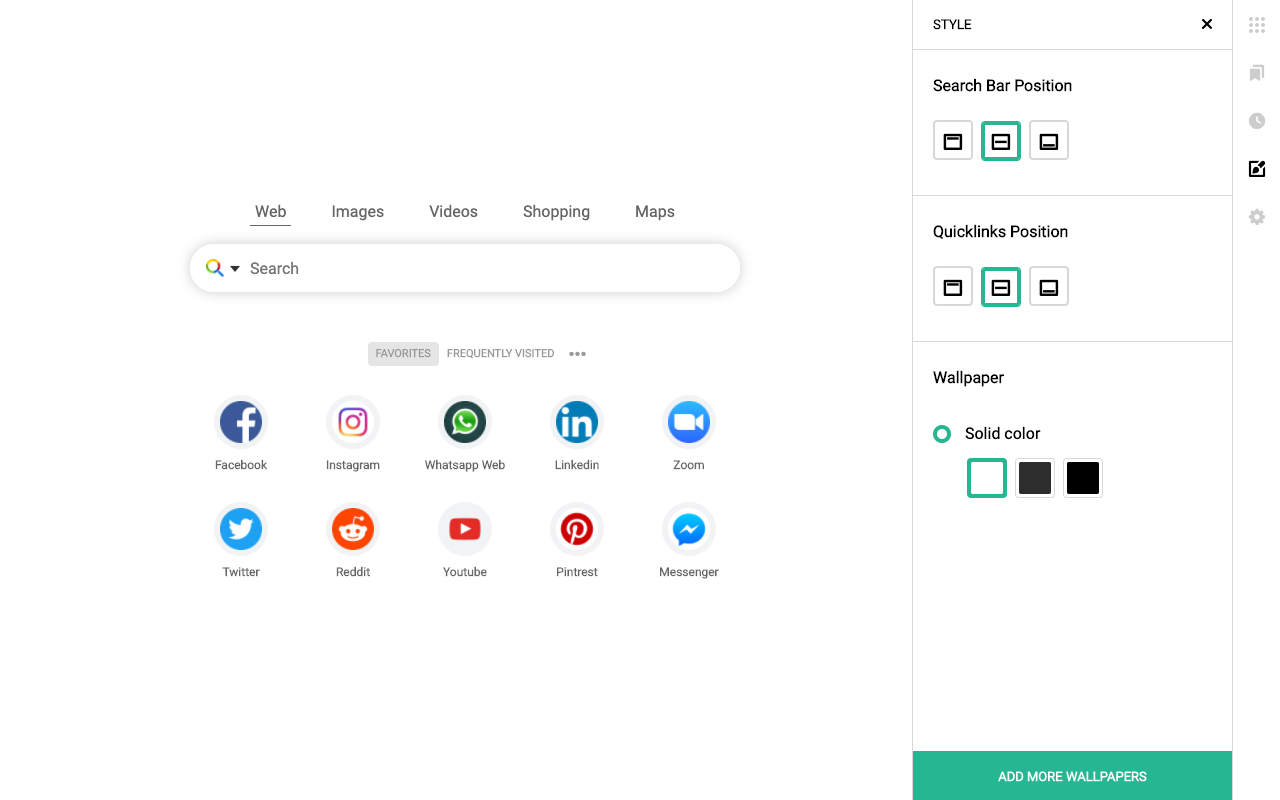Close the STYLE panel

(1207, 24)
